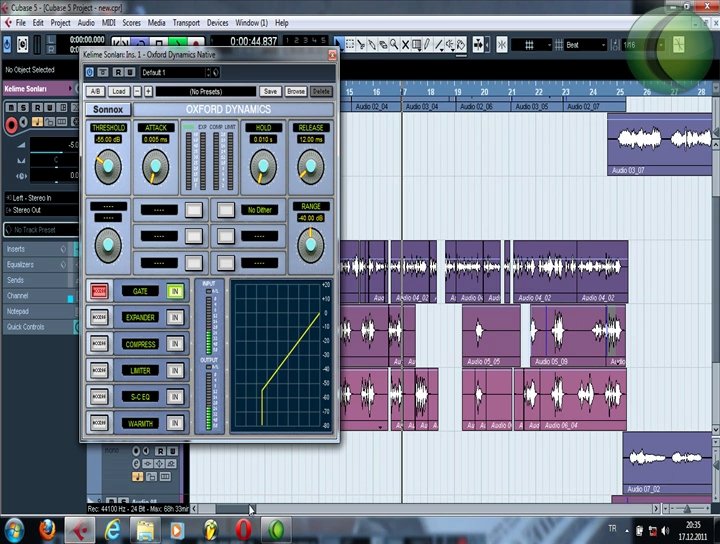Viewport: 720px width, 544px height.
Task: Select the Play speaker tool
Action: click(450, 45)
